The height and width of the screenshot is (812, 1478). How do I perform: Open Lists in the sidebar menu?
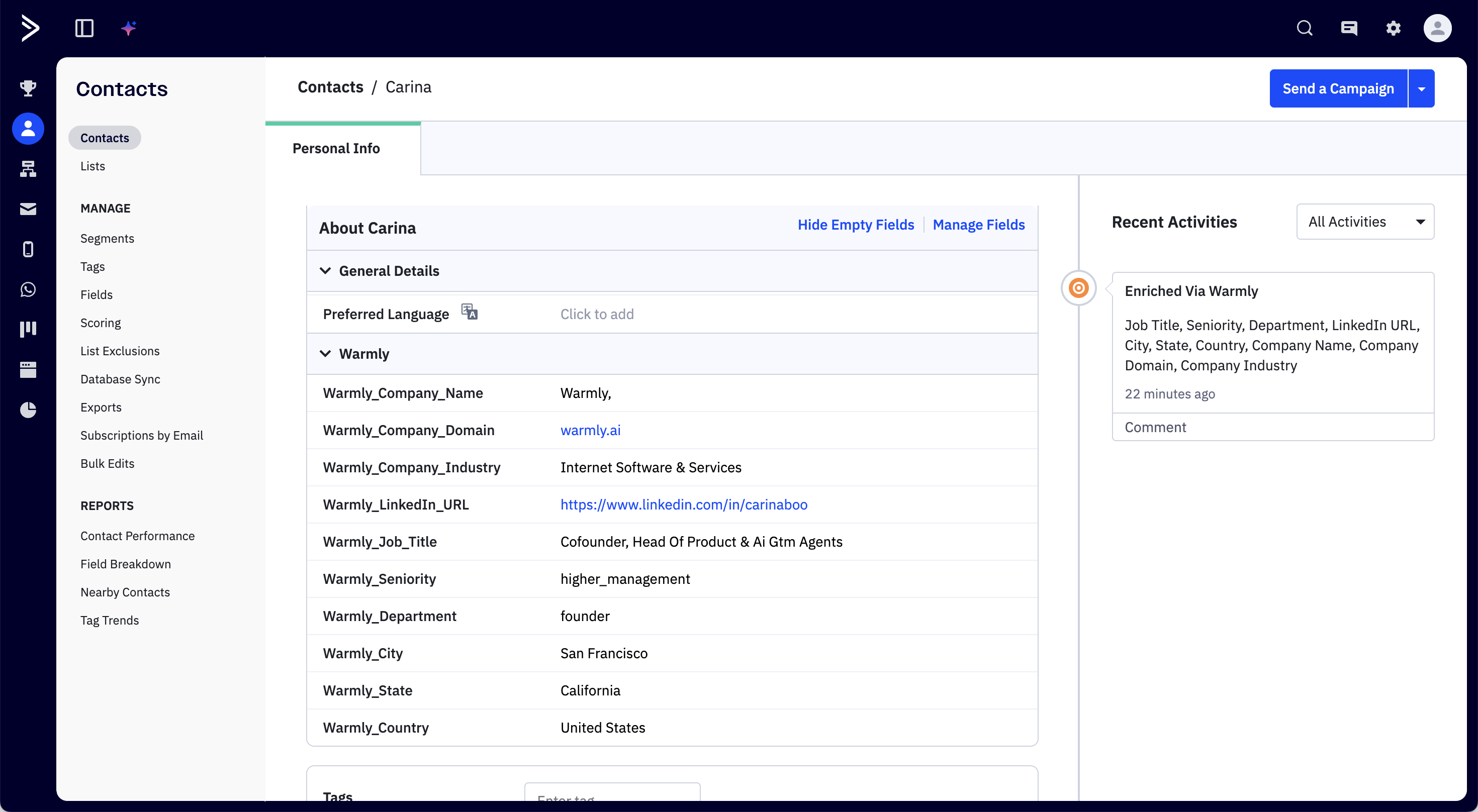click(x=93, y=166)
